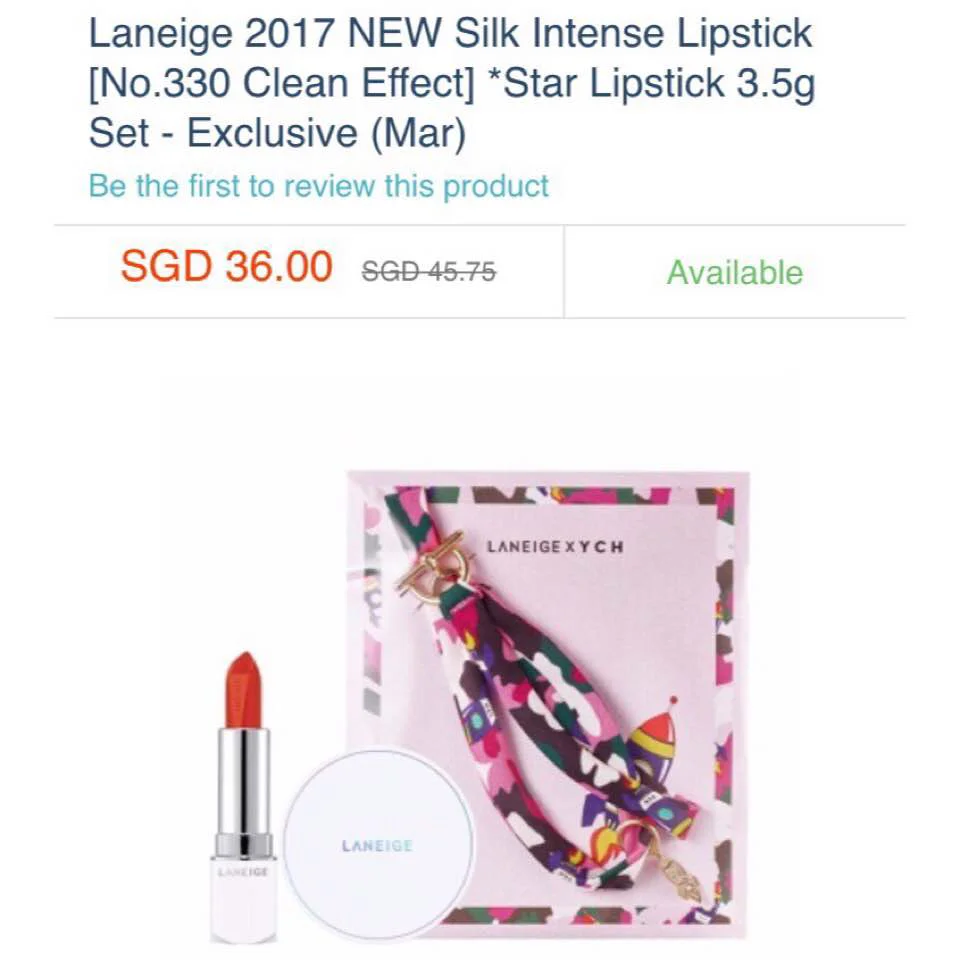Click the silver lipstick tube body
The width and height of the screenshot is (960, 960).
point(244,792)
